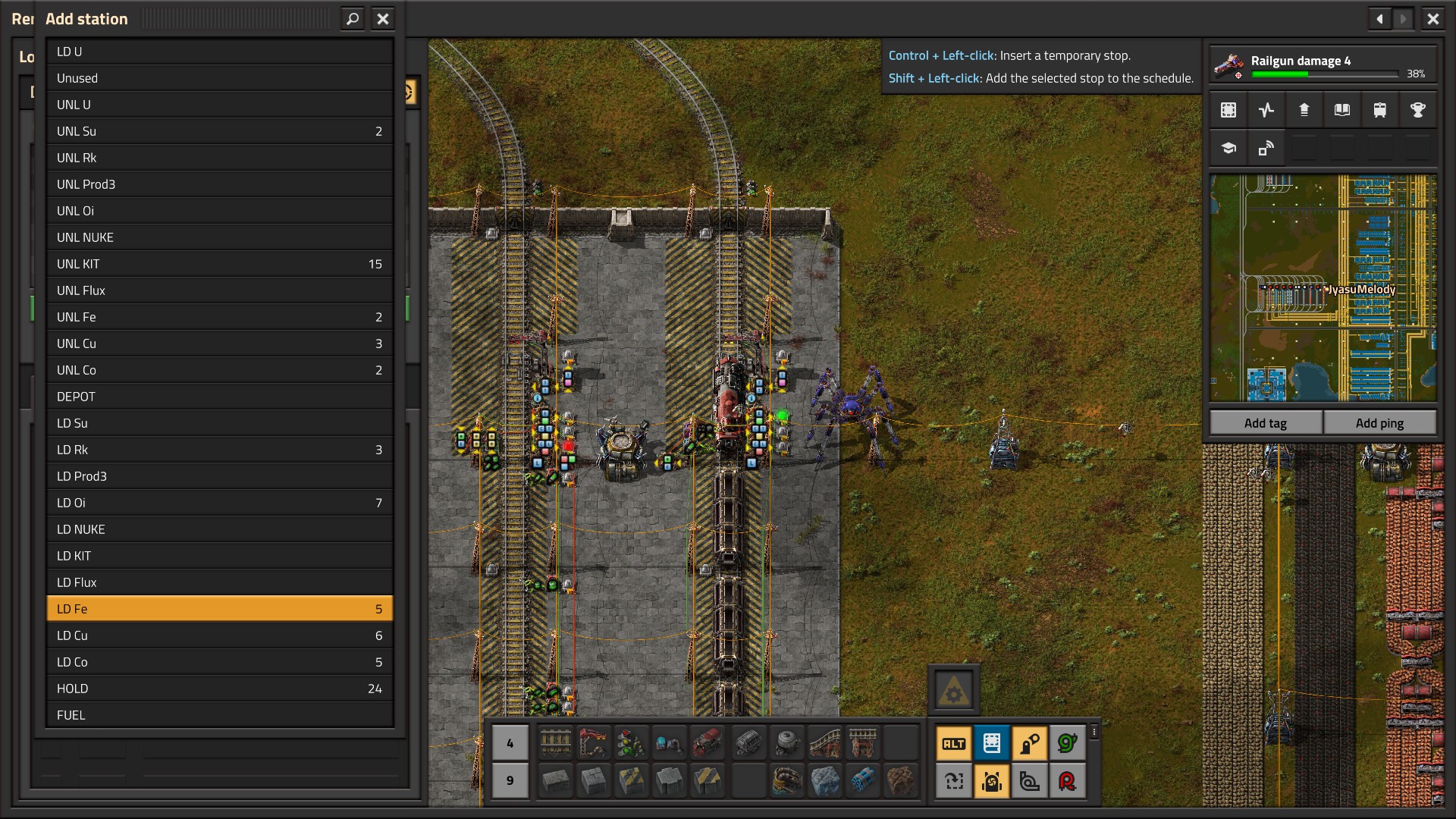Choose station HOLD
1456x819 pixels.
coord(220,689)
